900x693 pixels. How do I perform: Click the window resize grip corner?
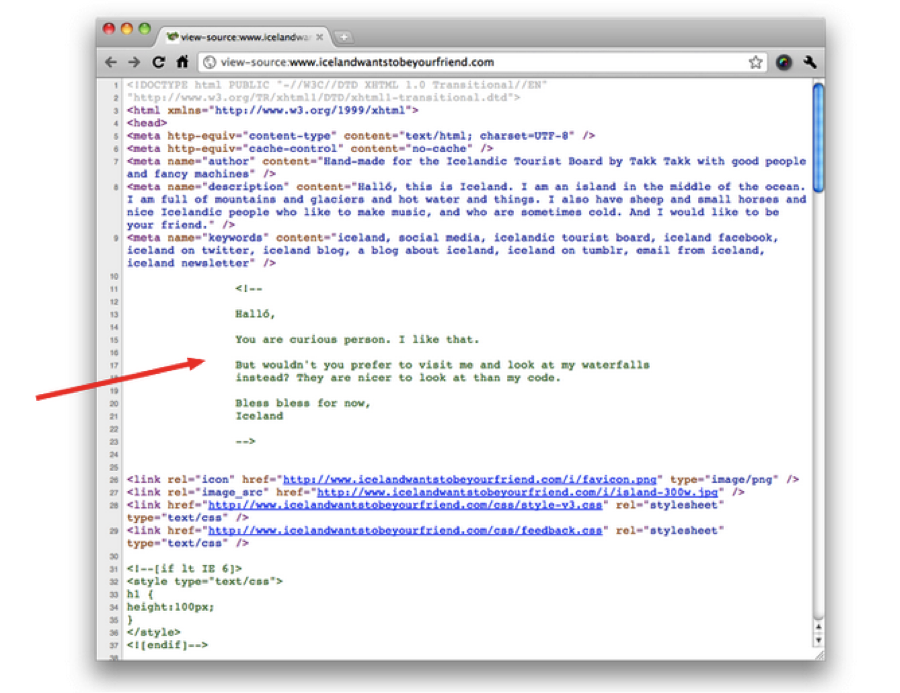tap(819, 655)
